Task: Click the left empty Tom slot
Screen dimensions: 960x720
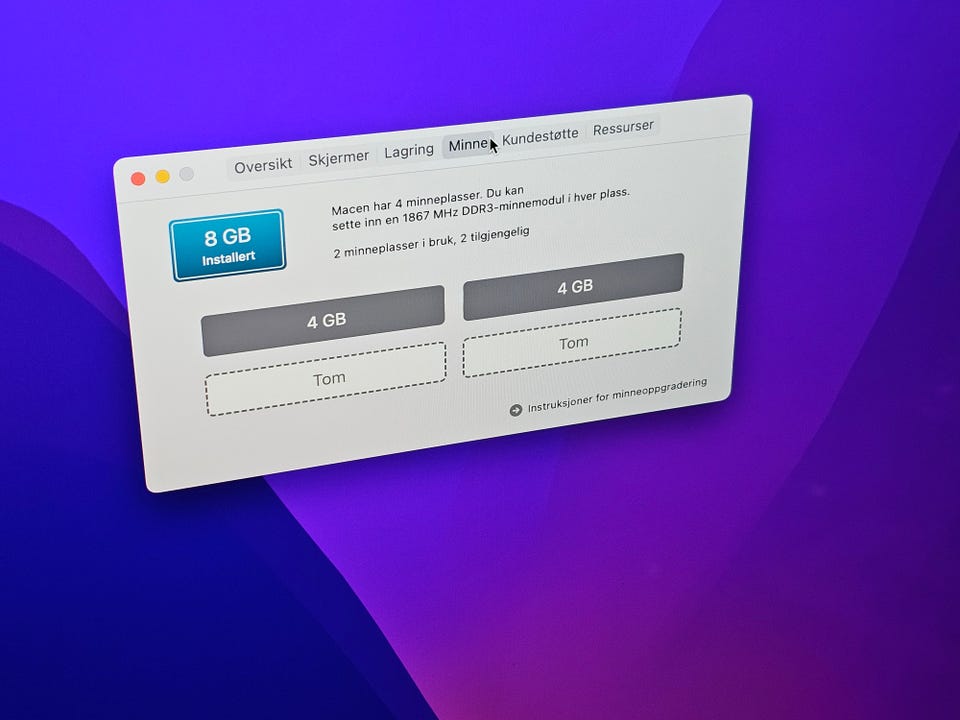Action: tap(326, 379)
